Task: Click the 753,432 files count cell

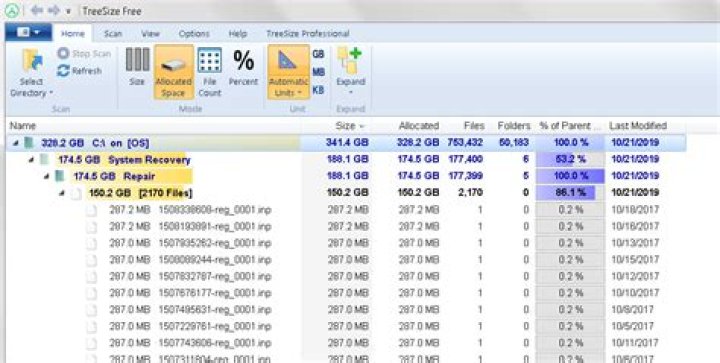Action: pyautogui.click(x=465, y=143)
